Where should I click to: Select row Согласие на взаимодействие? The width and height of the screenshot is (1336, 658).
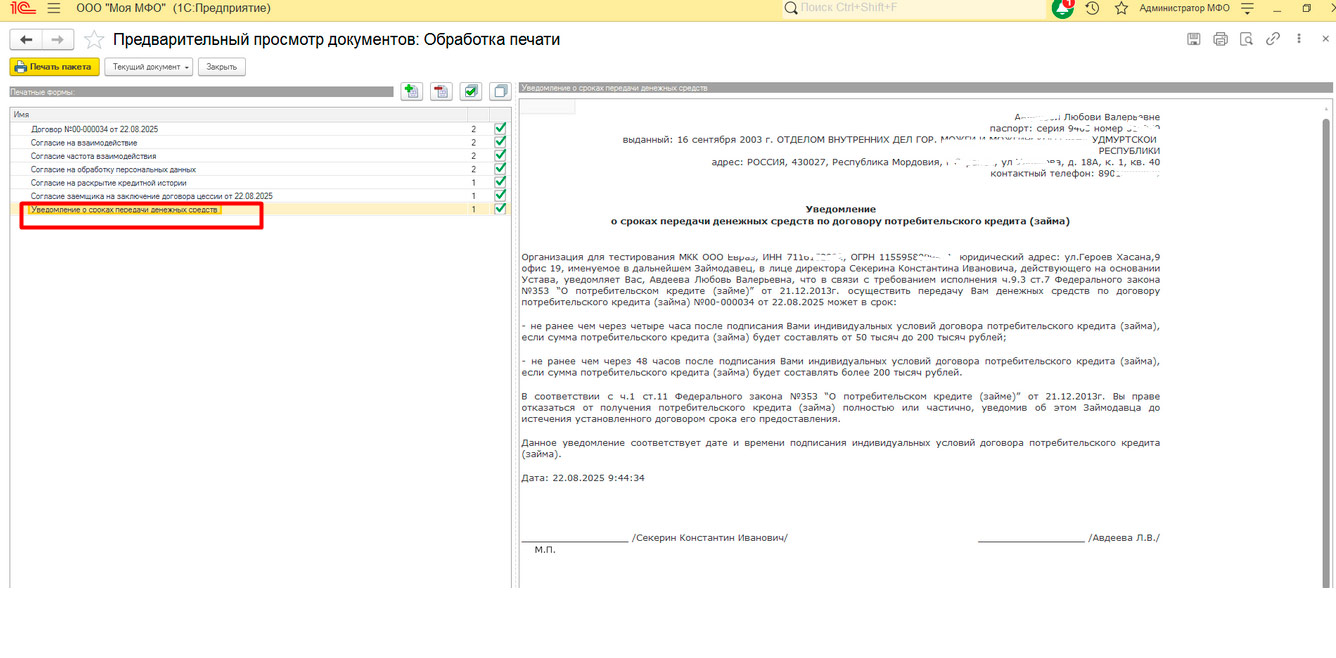click(260, 142)
